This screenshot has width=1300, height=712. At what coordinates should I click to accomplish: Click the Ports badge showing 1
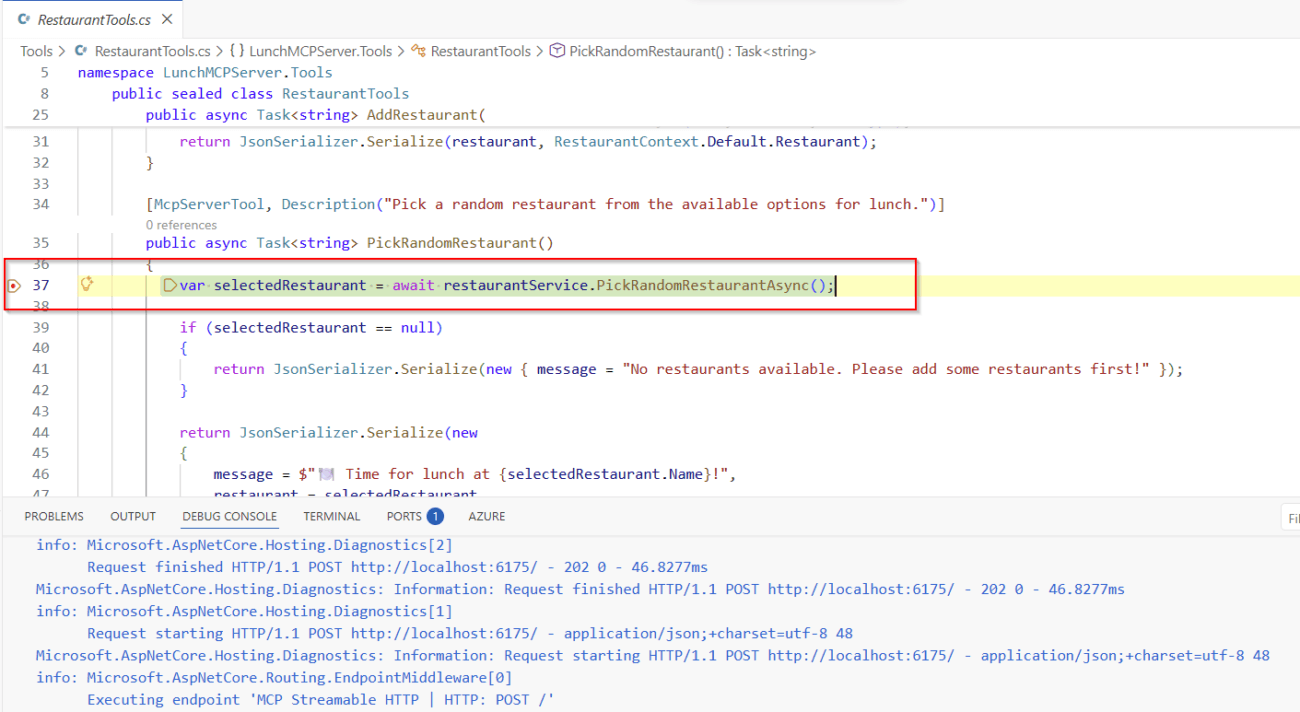pos(435,516)
